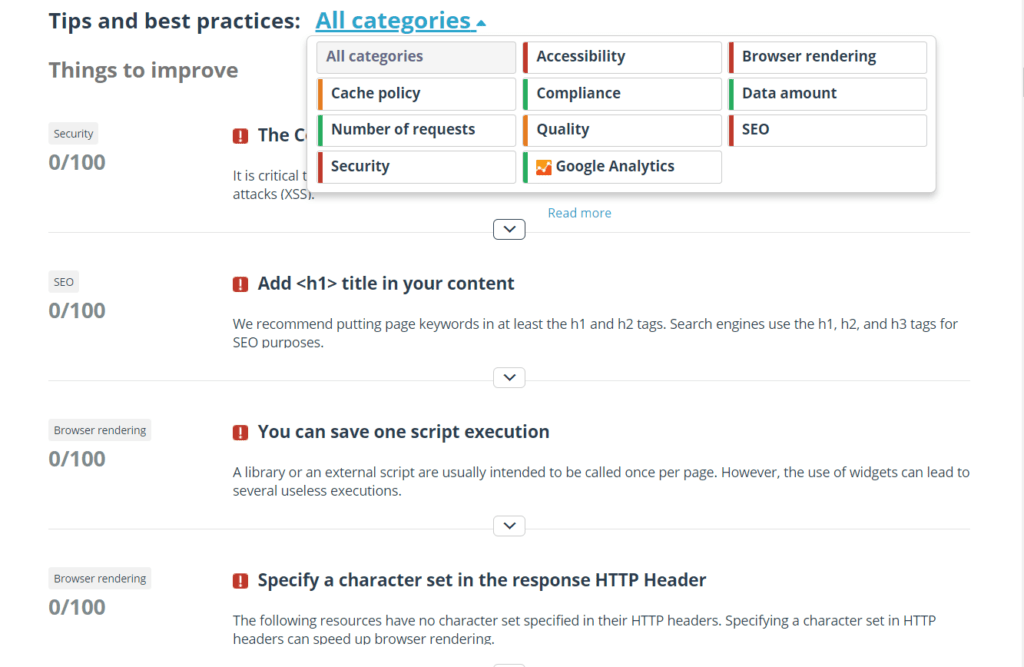
Task: Click alert icon beside Add h1 title
Action: pos(240,284)
